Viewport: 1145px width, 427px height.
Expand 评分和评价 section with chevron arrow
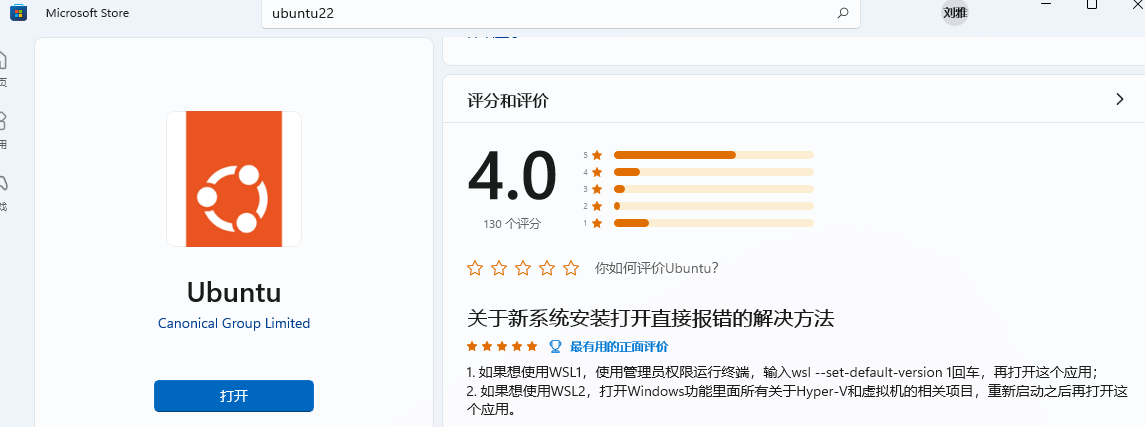[x=1119, y=99]
